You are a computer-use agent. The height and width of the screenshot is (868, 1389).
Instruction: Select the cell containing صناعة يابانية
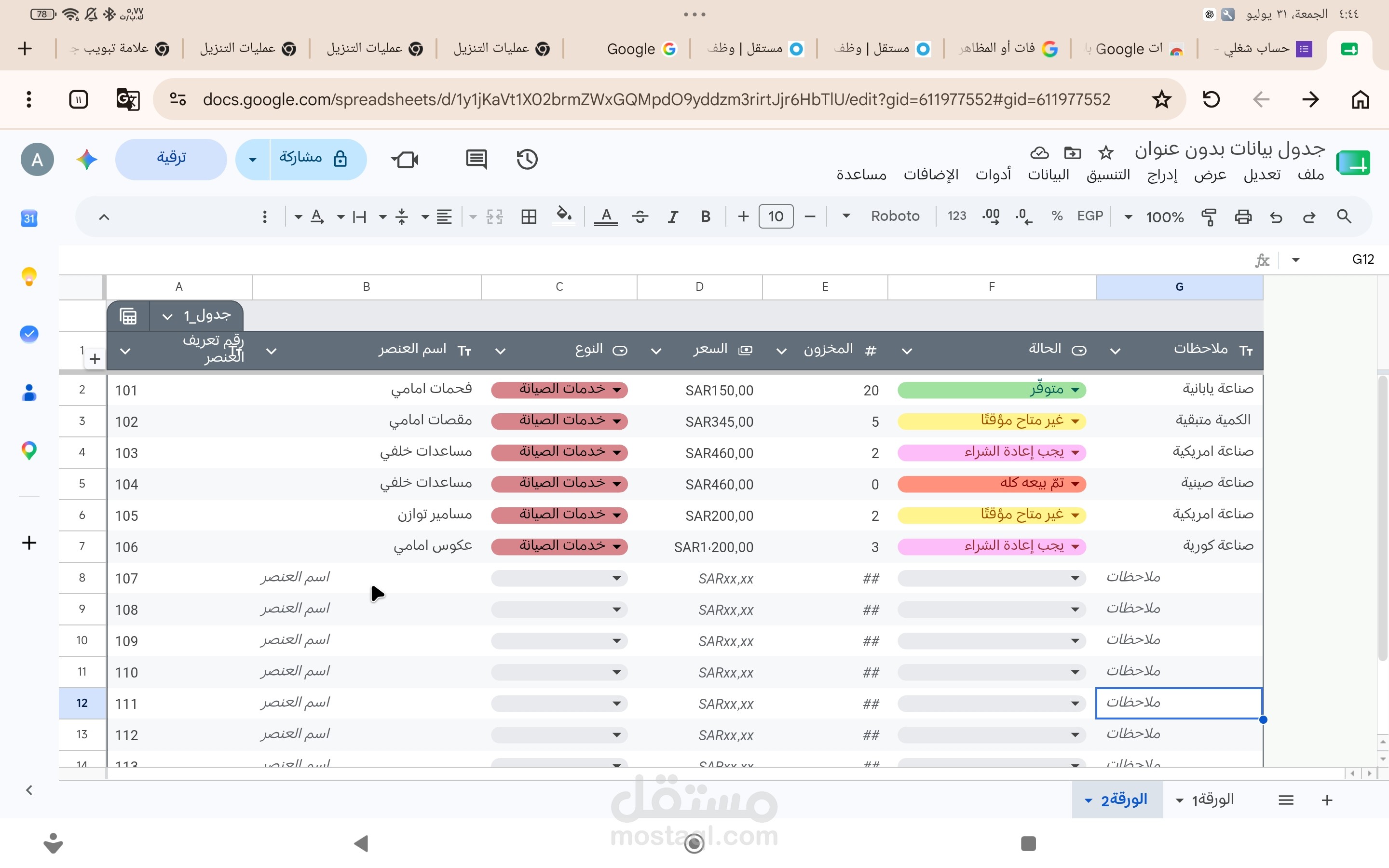(1180, 390)
